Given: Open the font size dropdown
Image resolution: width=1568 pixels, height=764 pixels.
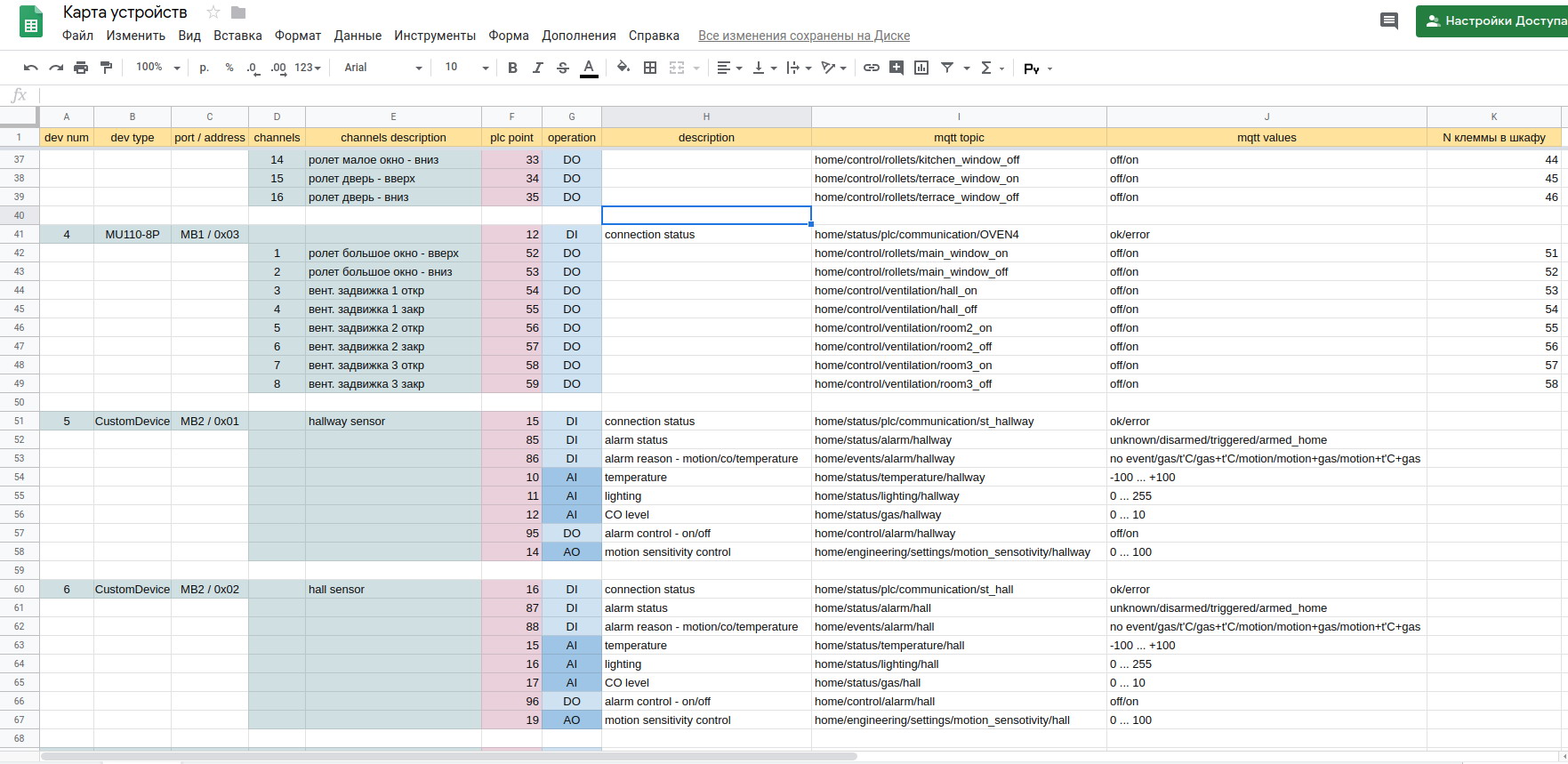Looking at the screenshot, I should (466, 68).
